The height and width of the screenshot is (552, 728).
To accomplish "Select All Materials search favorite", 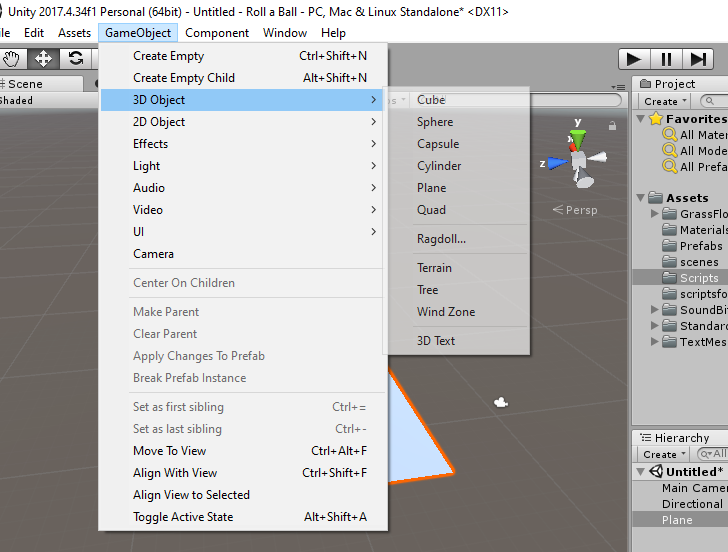I will coord(695,135).
